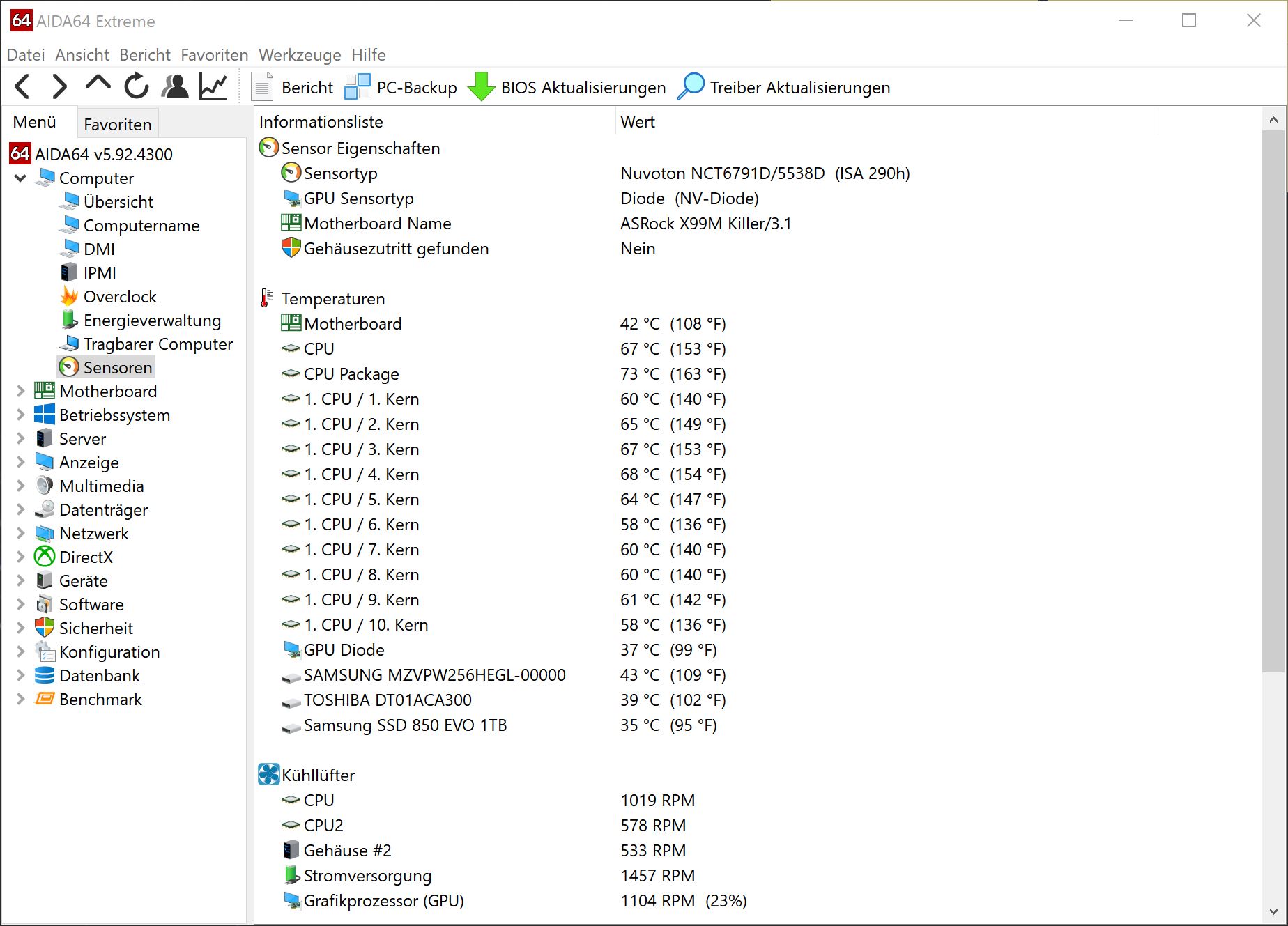Screen dimensions: 1288x926
Task: Click the DirectX Xbox icon
Action: point(45,557)
